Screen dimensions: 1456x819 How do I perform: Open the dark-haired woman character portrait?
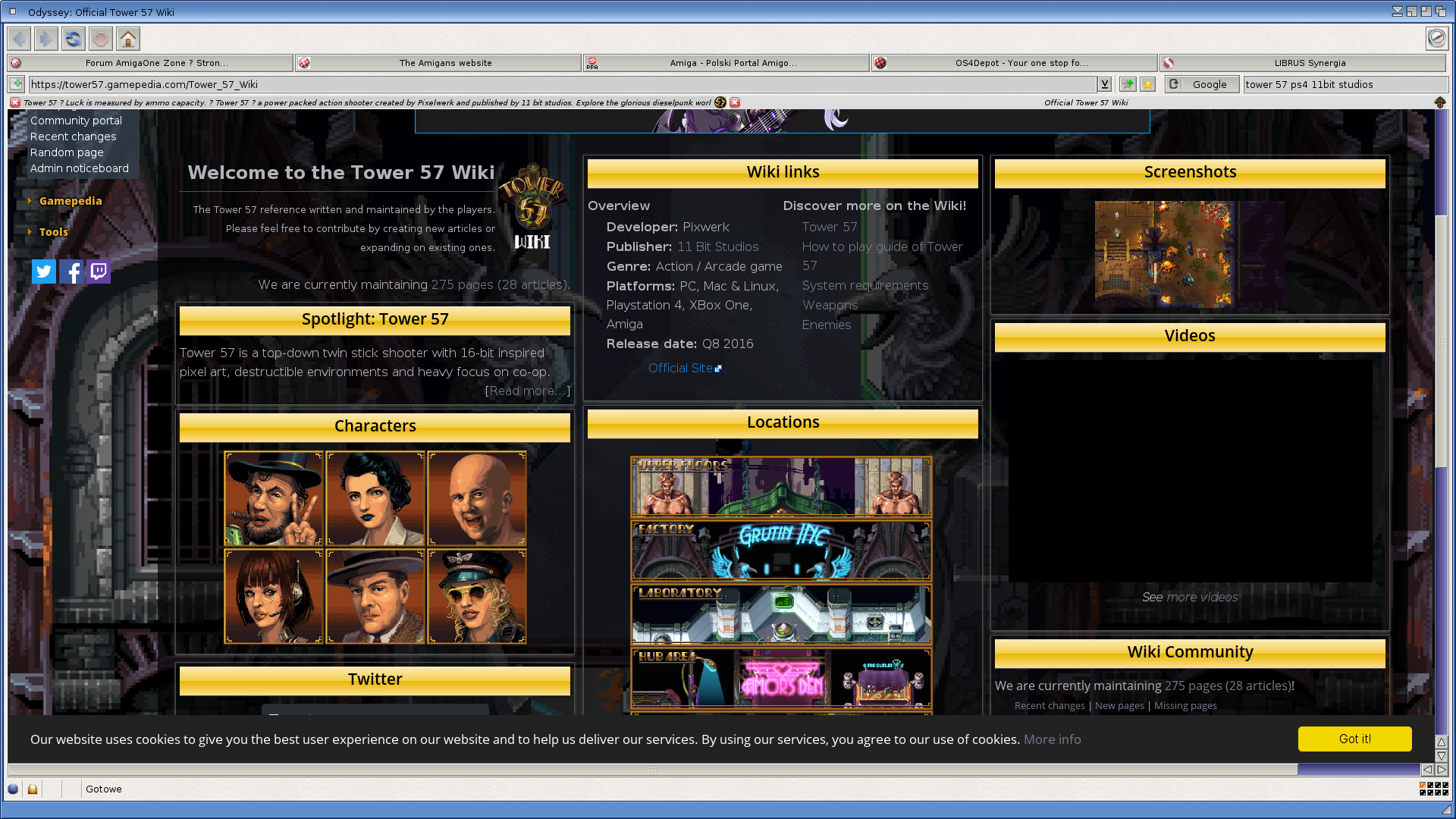point(375,498)
